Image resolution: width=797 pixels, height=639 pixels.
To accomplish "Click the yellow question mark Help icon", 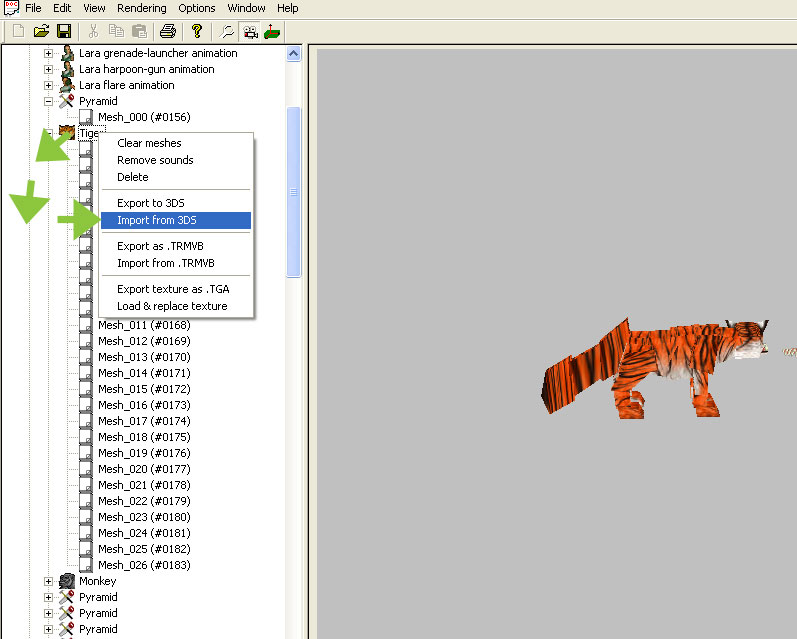I will 197,32.
